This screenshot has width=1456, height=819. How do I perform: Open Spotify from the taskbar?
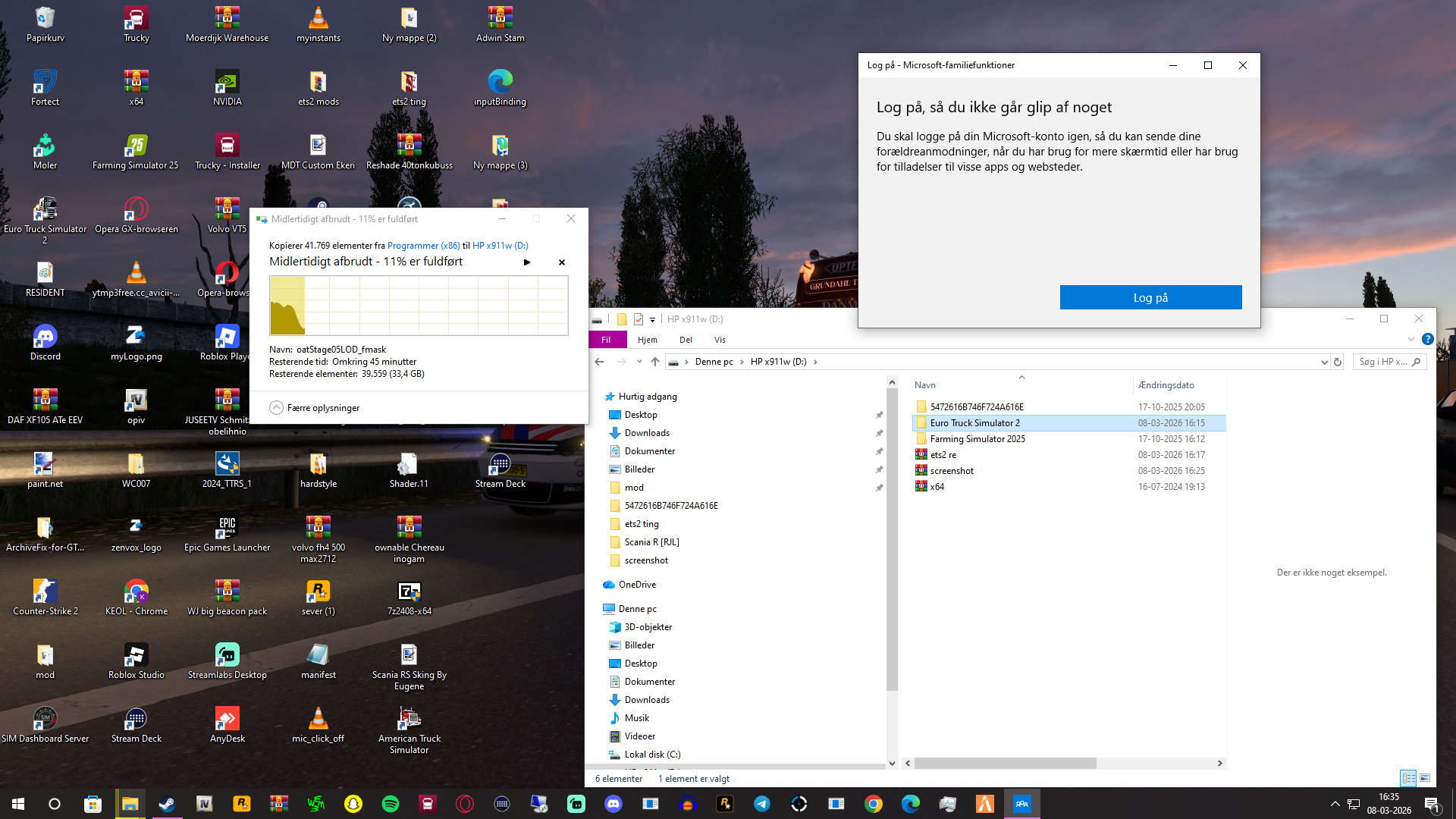[391, 804]
